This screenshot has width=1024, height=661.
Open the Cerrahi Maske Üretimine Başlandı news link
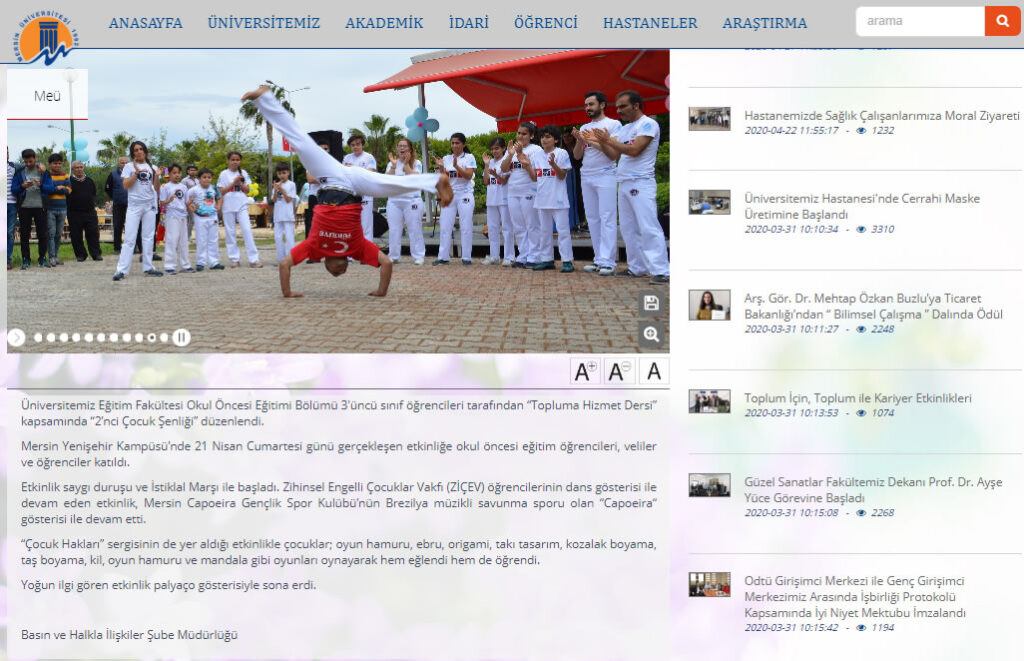click(x=861, y=206)
